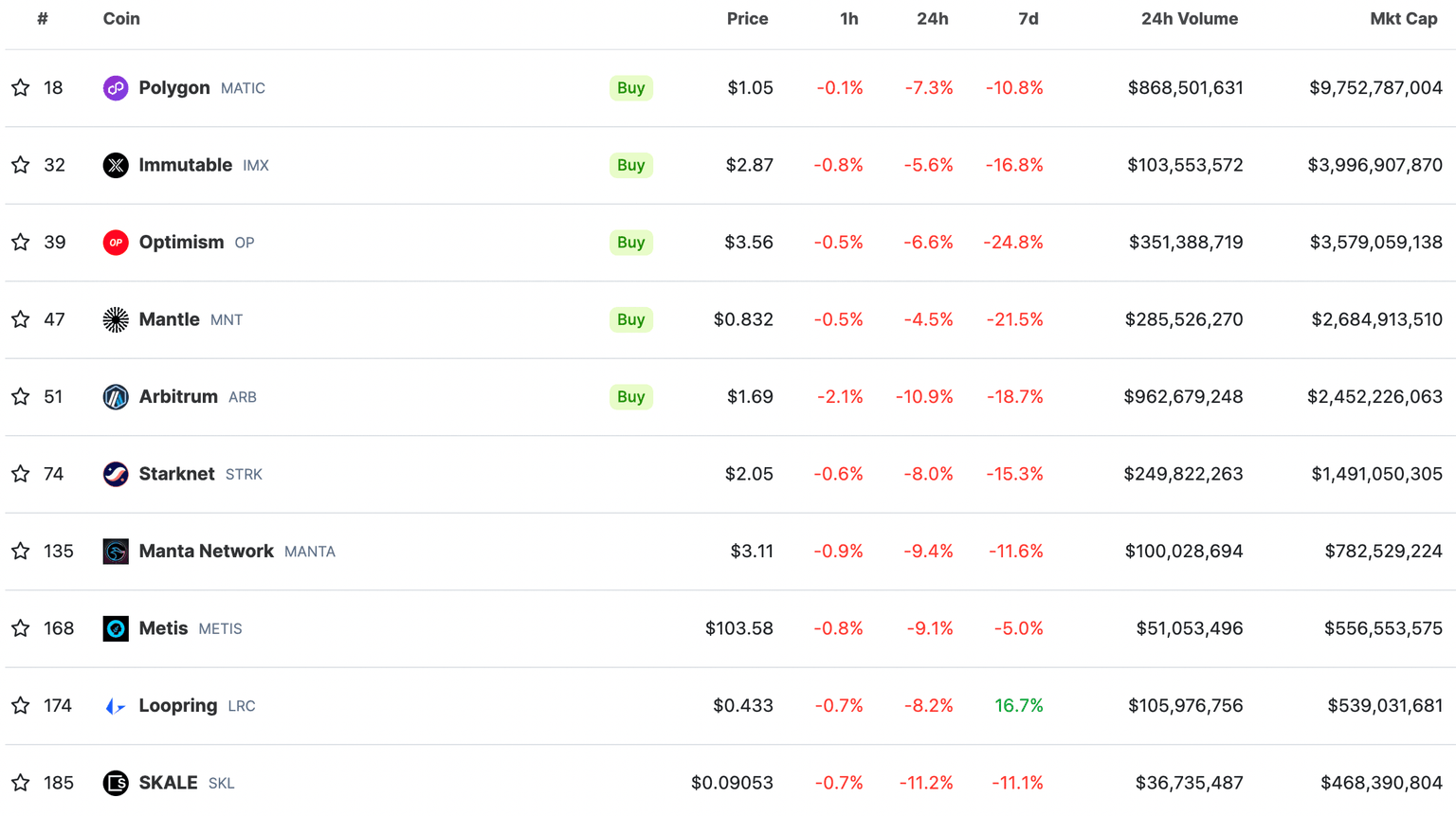1456x816 pixels.
Task: Click the Metis coin logo icon
Action: [x=116, y=628]
